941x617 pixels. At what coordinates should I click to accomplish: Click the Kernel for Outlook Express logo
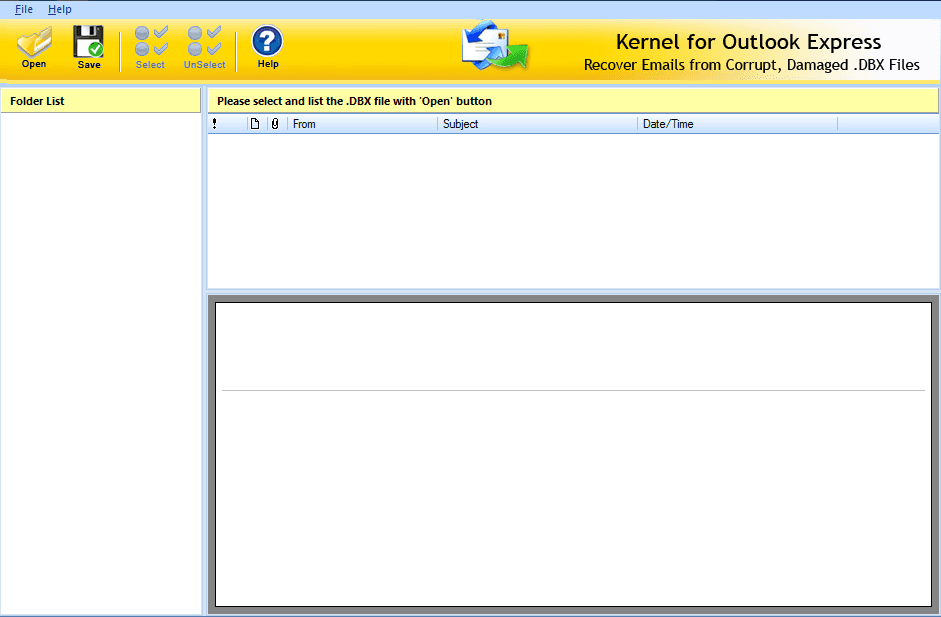(x=495, y=46)
